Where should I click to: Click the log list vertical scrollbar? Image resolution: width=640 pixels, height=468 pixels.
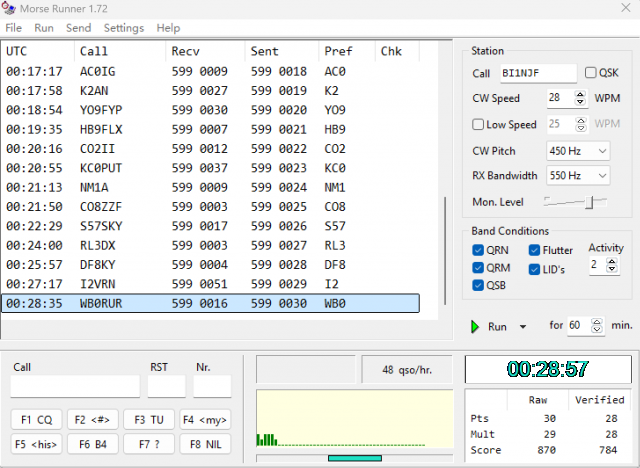pos(445,251)
